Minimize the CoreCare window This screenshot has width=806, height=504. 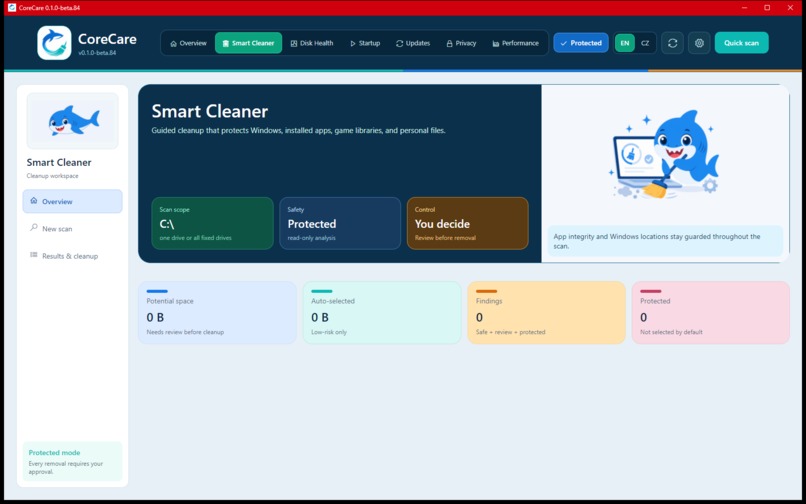[x=744, y=8]
